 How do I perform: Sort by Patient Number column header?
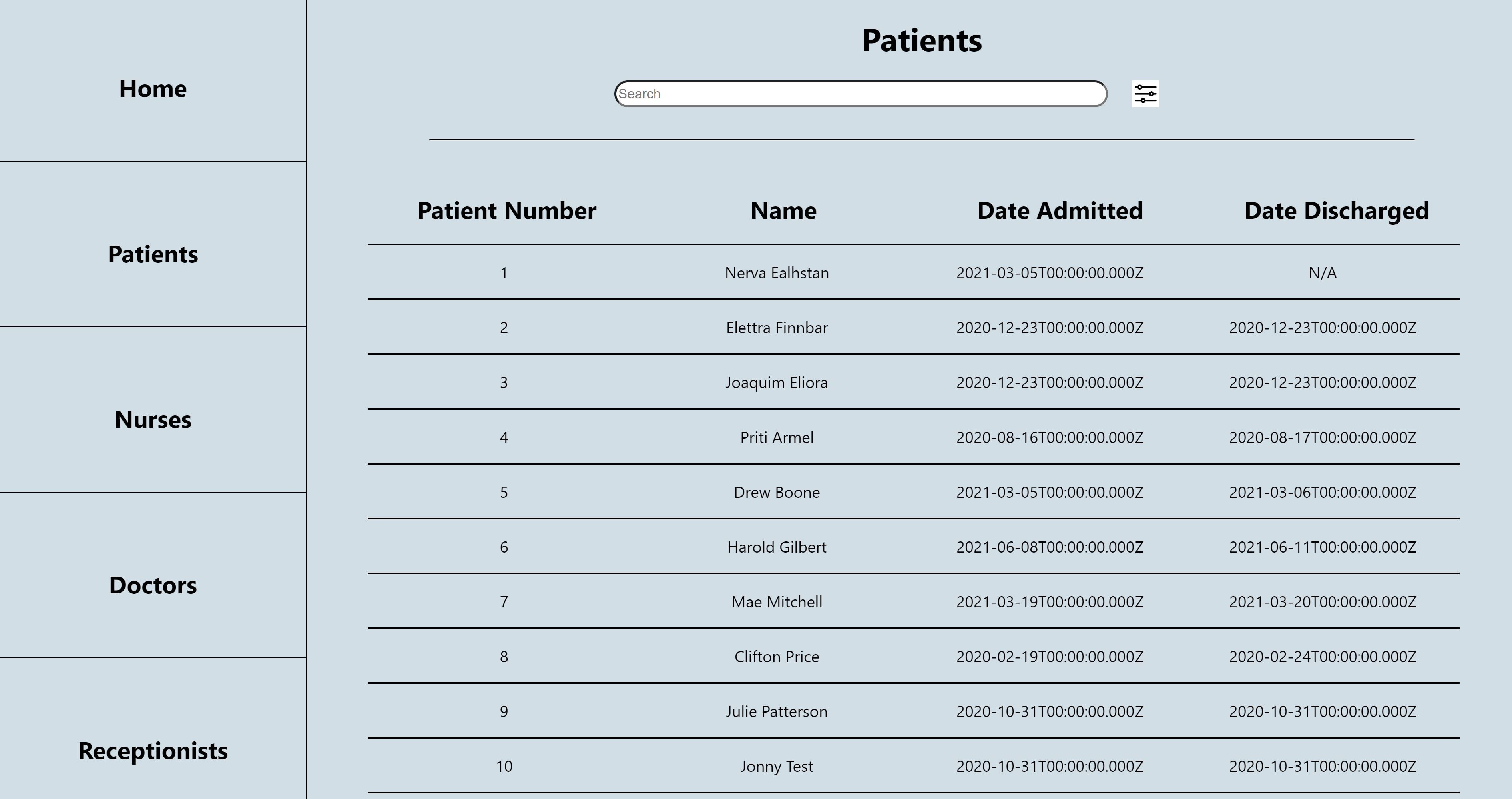tap(506, 211)
